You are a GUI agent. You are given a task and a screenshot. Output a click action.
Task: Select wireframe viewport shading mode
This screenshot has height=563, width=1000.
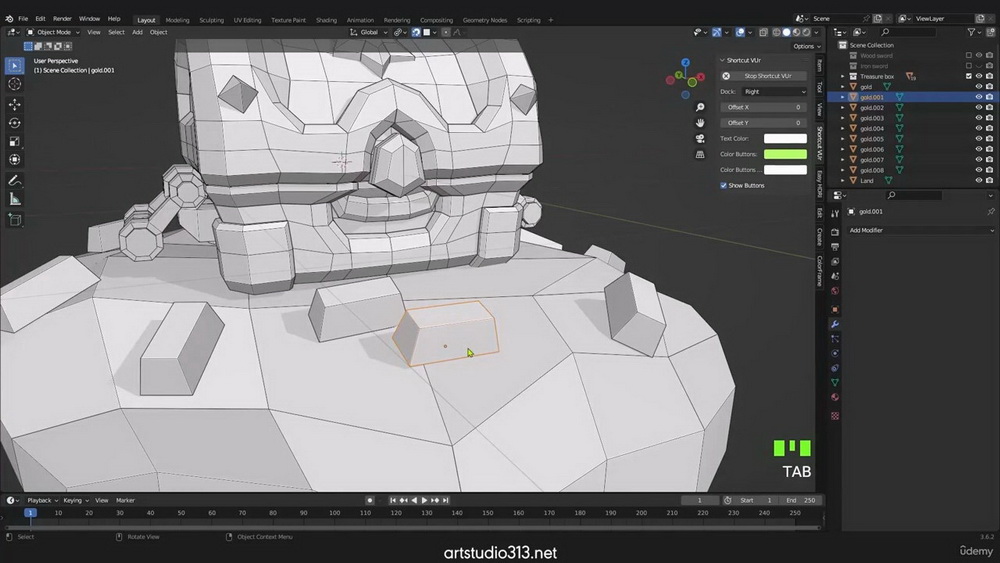click(x=776, y=32)
